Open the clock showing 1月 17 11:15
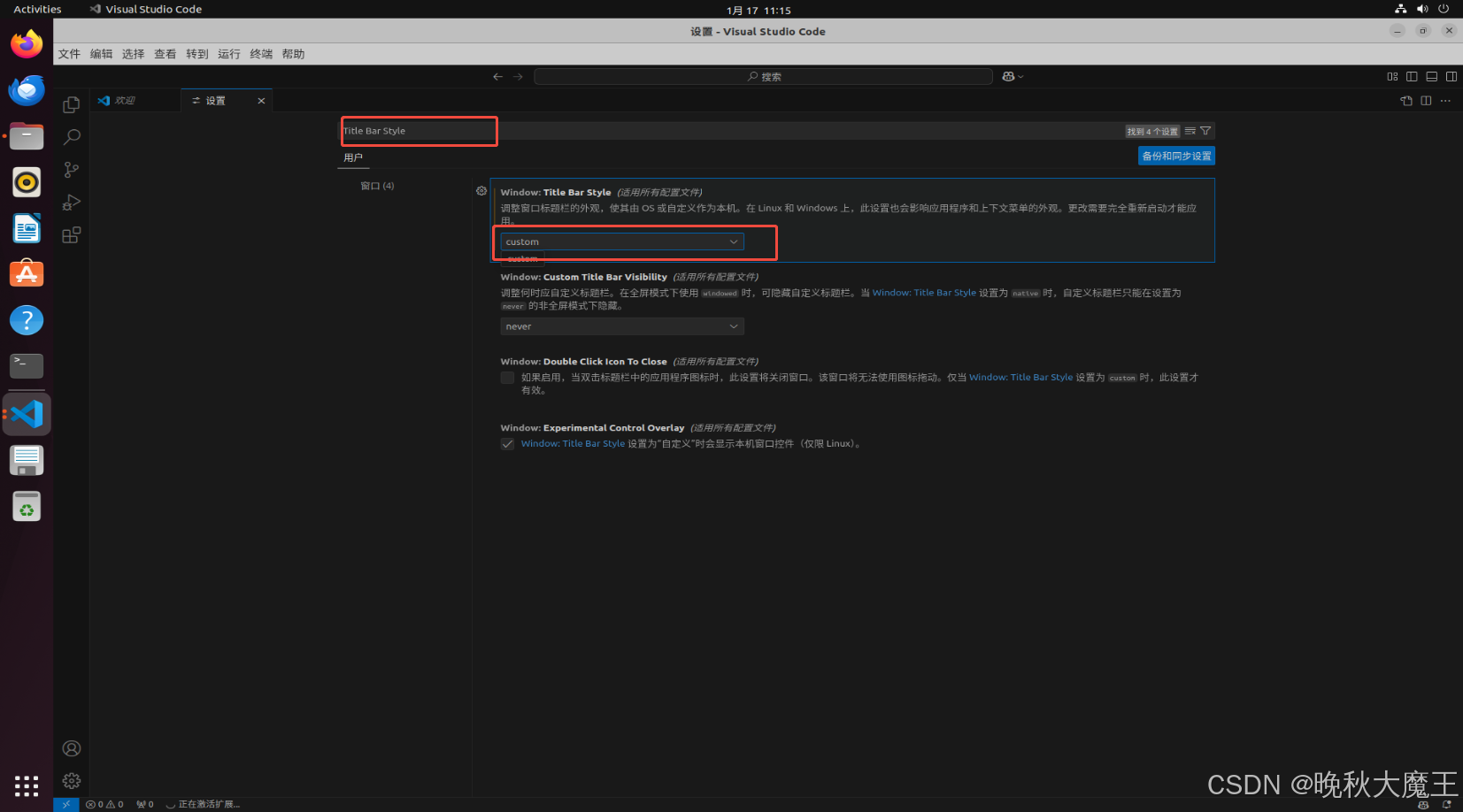Screen dimensions: 1463x812 point(758,10)
